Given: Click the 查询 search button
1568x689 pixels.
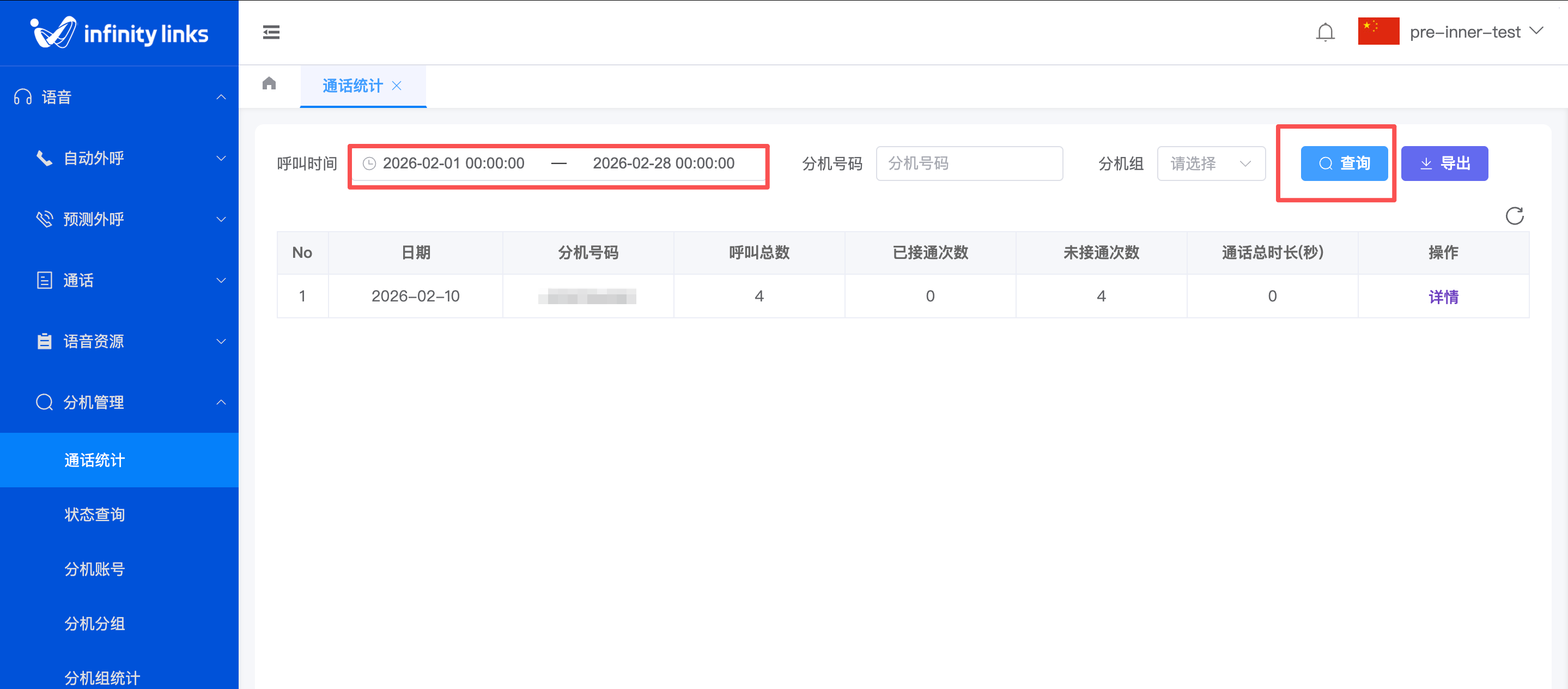Looking at the screenshot, I should click(1344, 164).
